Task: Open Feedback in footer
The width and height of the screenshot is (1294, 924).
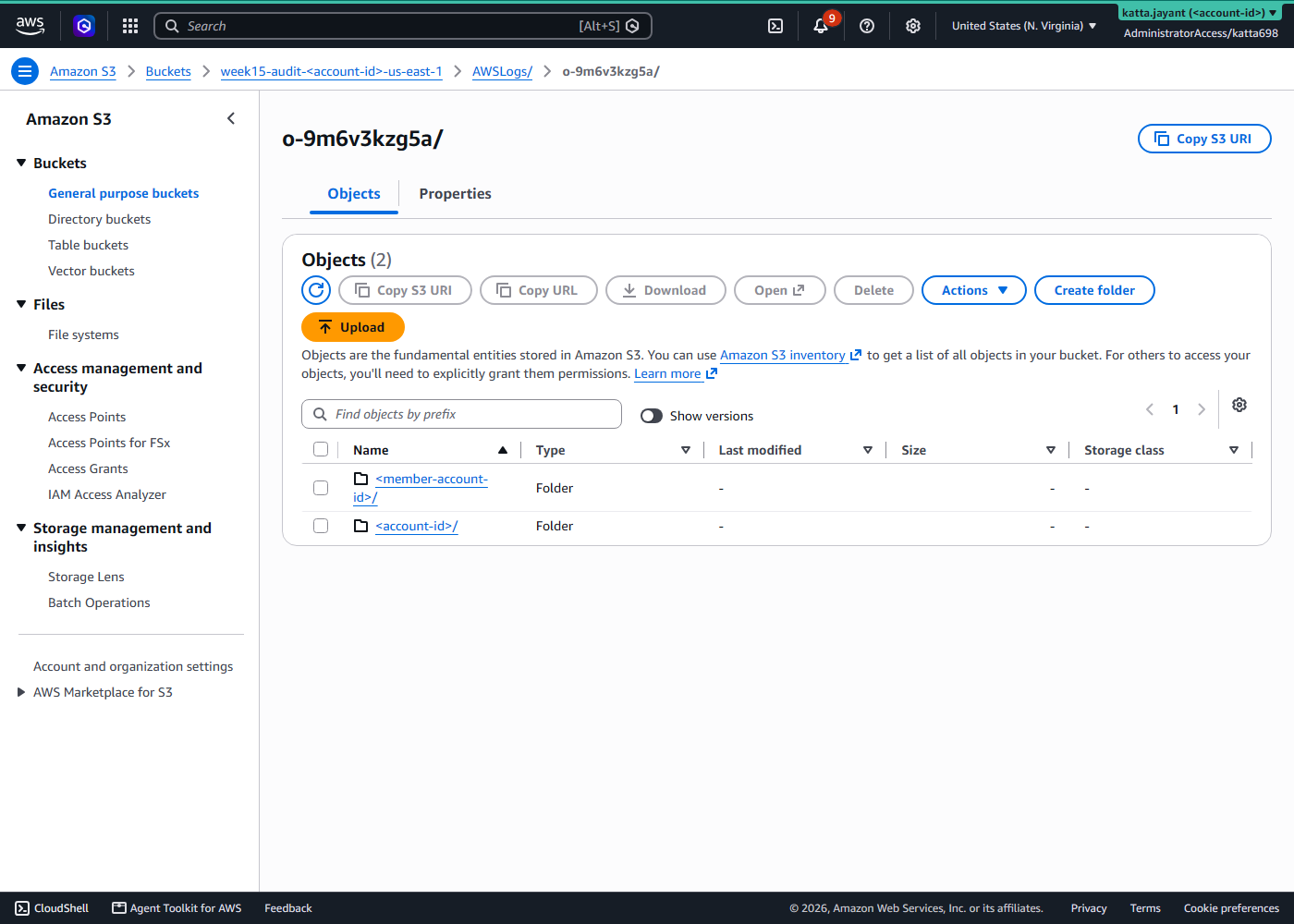Action: pyautogui.click(x=288, y=908)
